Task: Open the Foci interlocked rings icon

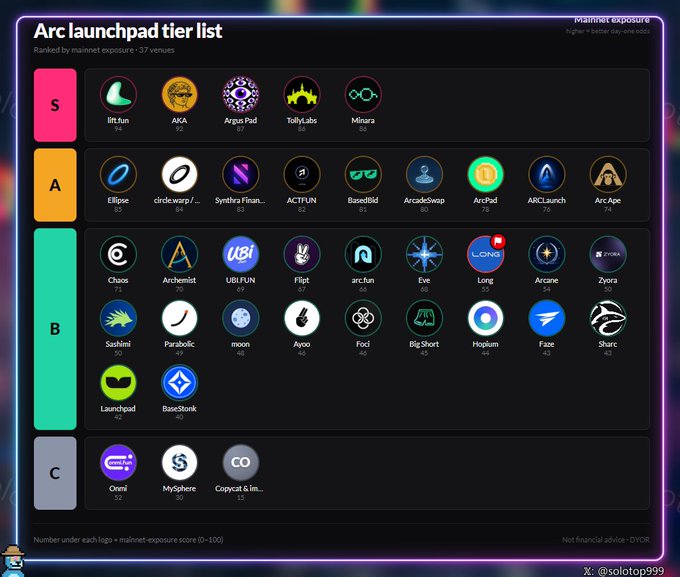Action: click(x=363, y=318)
